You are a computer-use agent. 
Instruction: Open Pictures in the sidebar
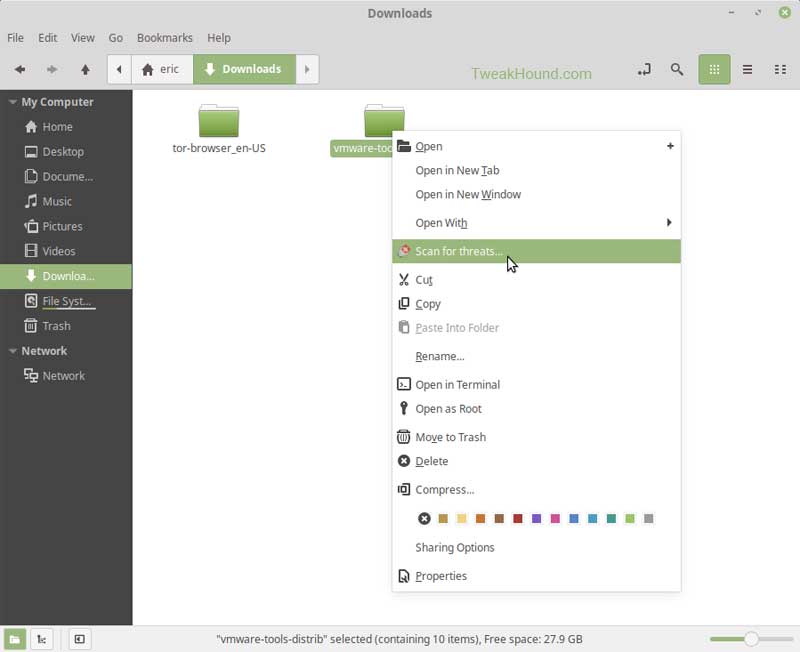click(66, 227)
